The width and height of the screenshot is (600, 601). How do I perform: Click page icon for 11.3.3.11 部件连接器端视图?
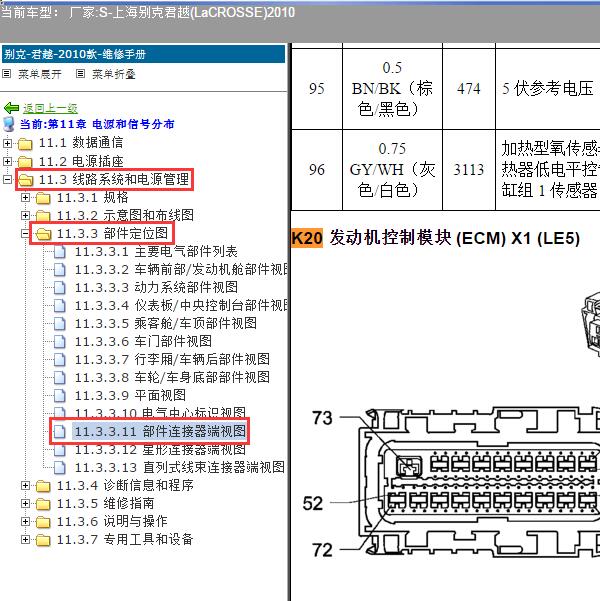59,432
